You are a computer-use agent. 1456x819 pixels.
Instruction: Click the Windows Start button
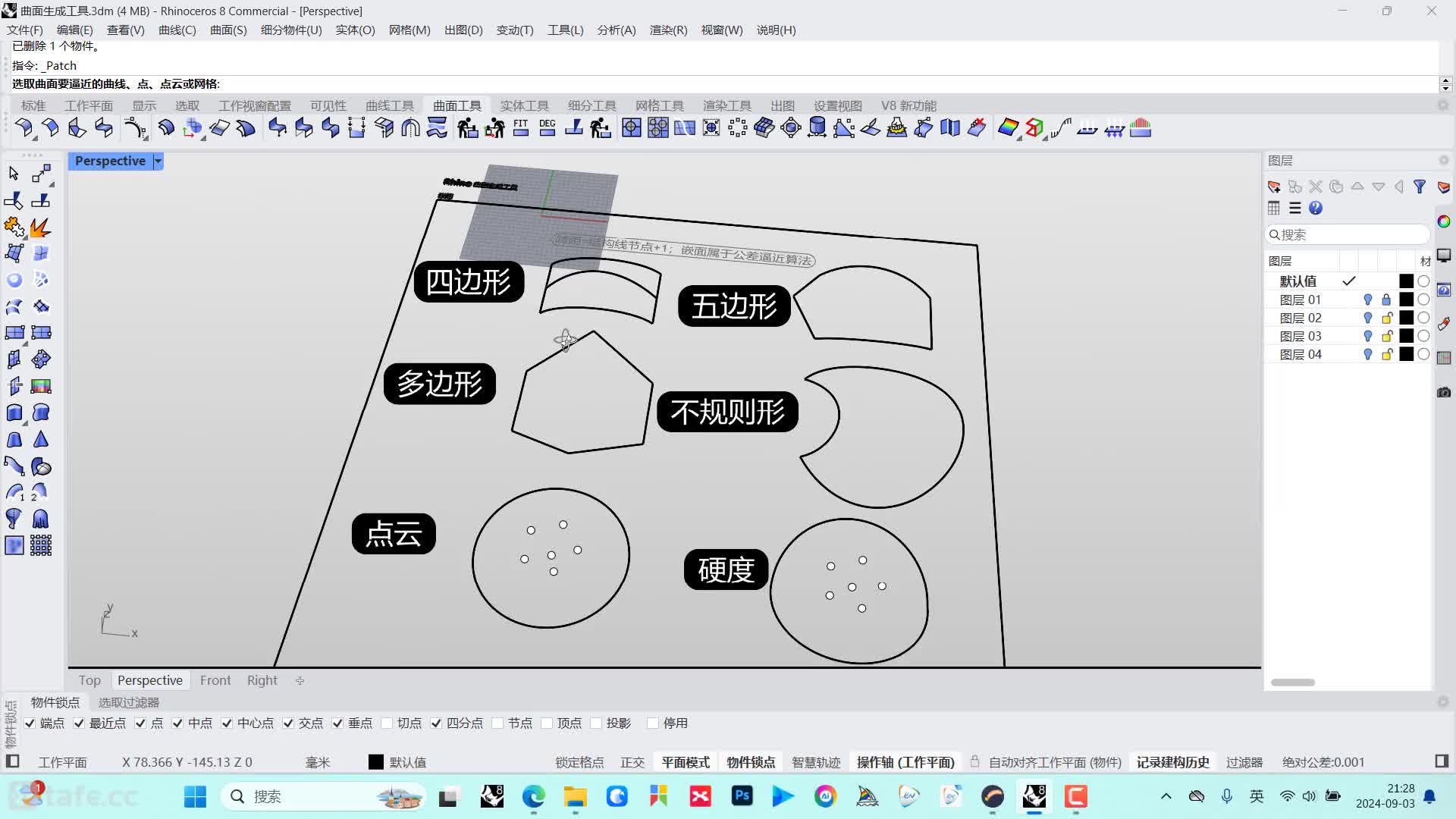(x=195, y=796)
